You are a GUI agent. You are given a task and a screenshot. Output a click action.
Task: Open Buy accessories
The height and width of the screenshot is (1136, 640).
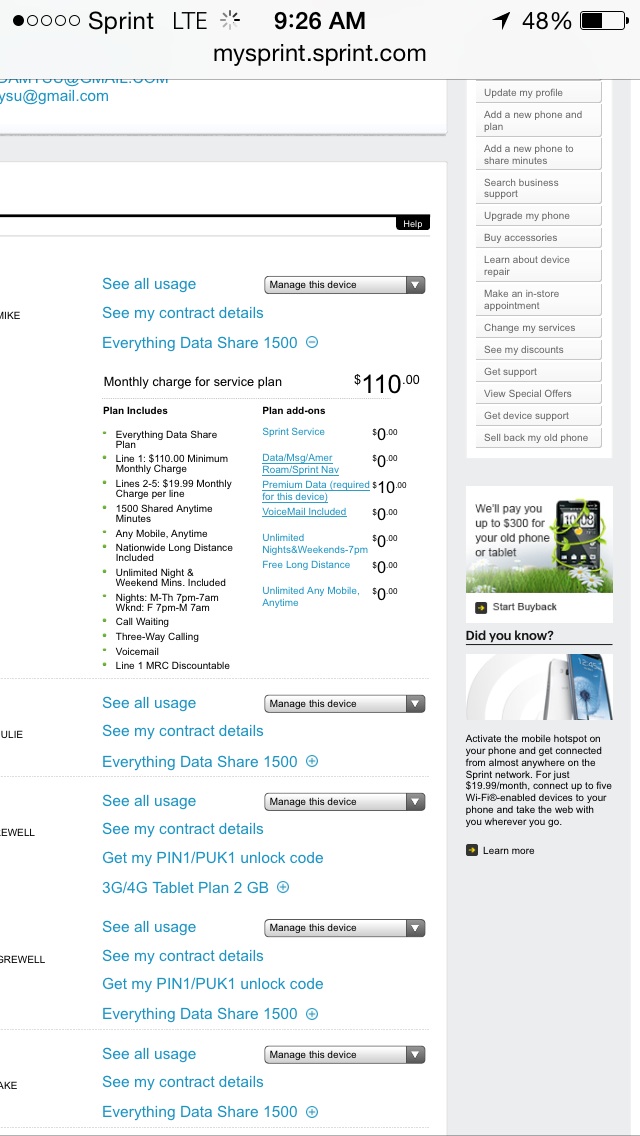pyautogui.click(x=539, y=238)
